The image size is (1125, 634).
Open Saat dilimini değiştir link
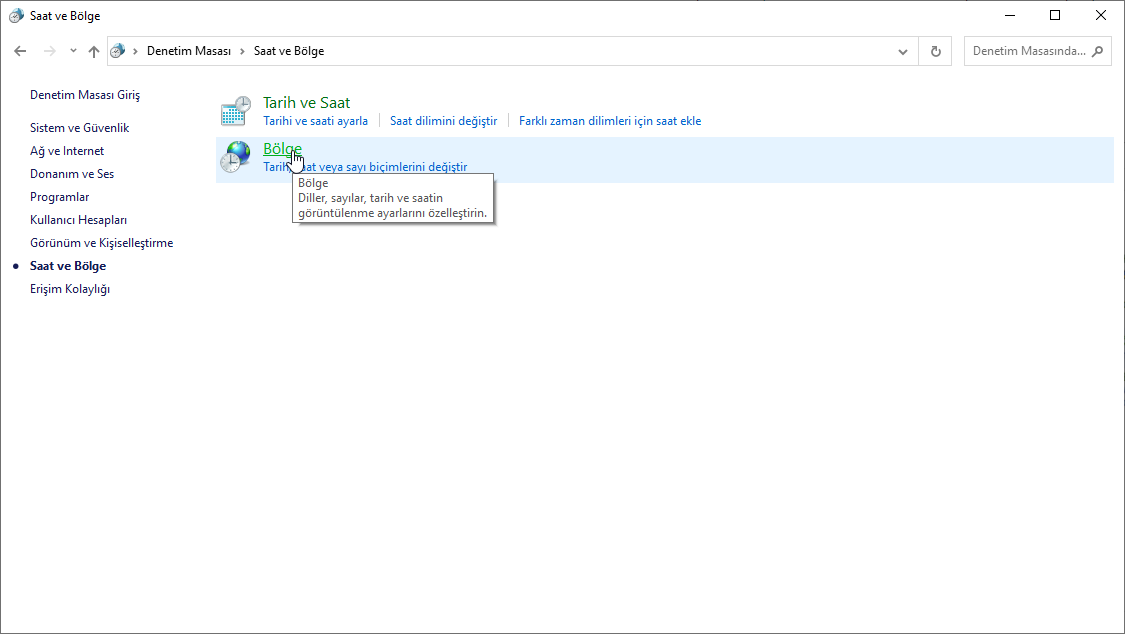443,121
